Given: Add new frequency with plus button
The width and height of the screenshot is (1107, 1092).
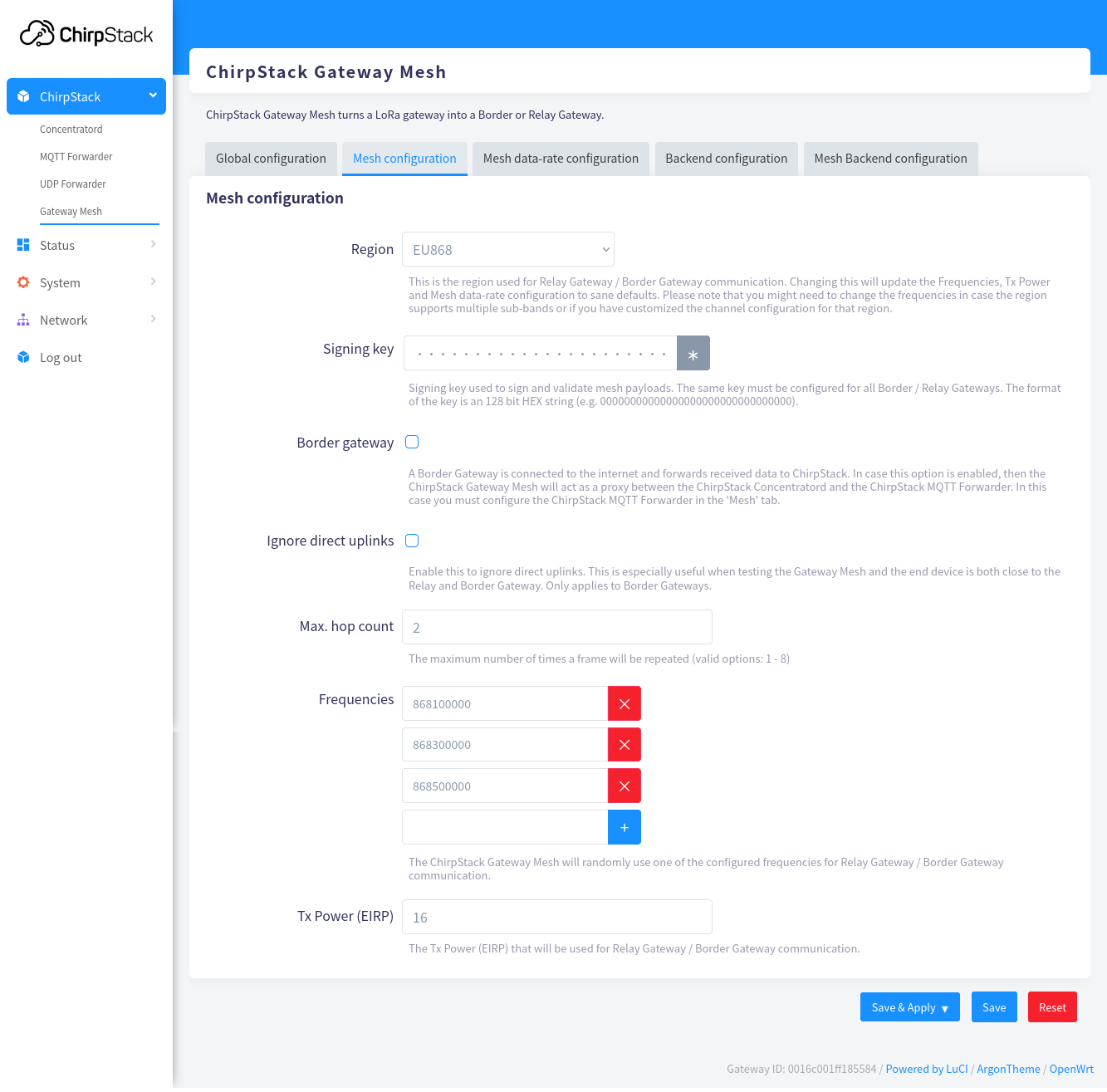Looking at the screenshot, I should [x=624, y=828].
